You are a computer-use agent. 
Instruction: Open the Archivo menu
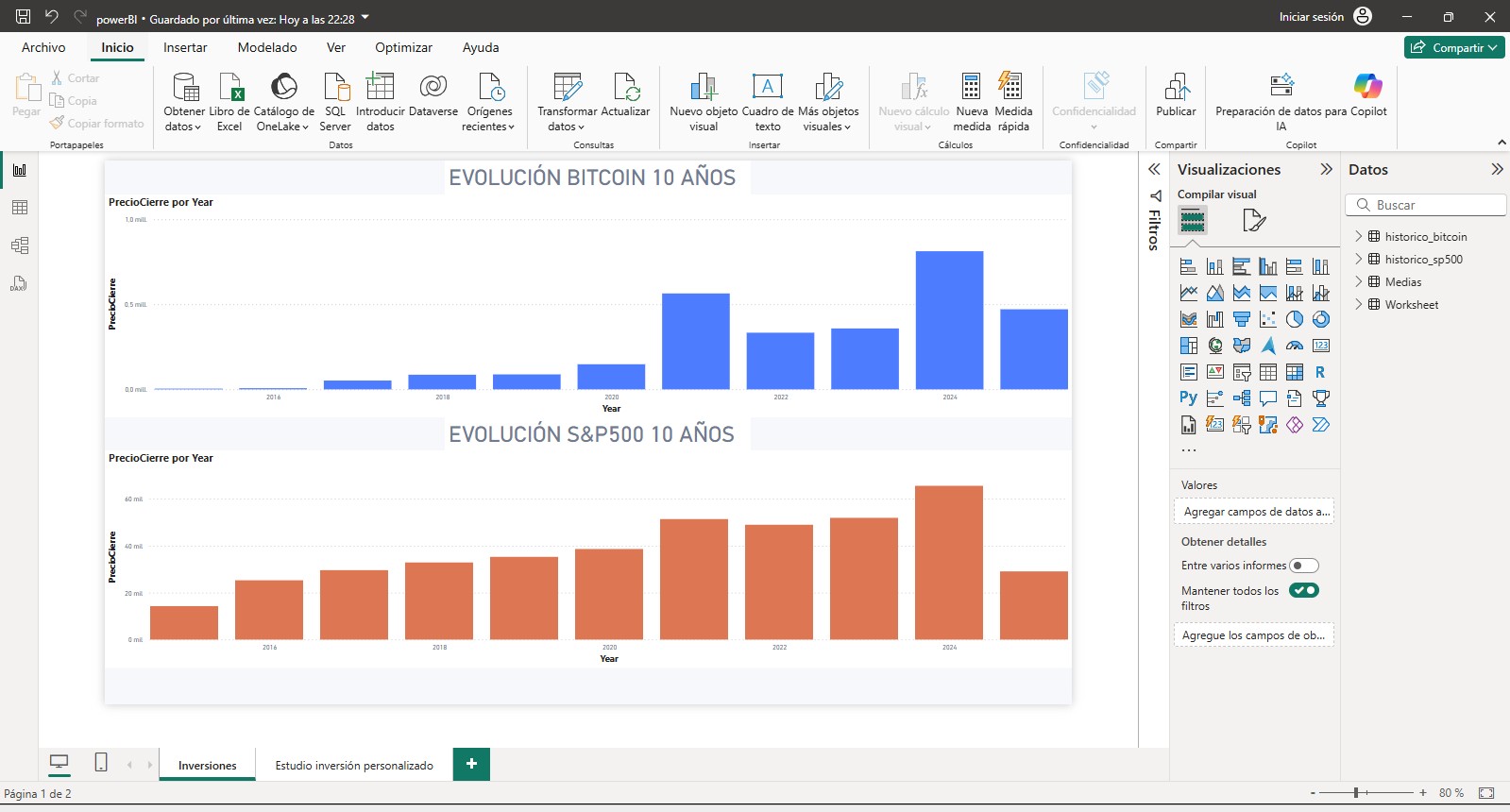click(x=43, y=47)
